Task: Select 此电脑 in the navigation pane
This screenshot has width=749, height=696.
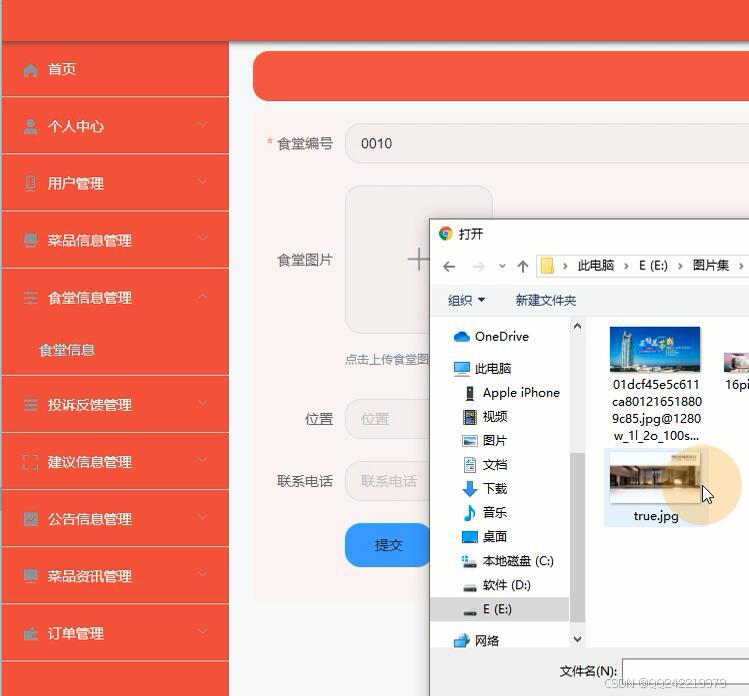Action: click(x=482, y=368)
